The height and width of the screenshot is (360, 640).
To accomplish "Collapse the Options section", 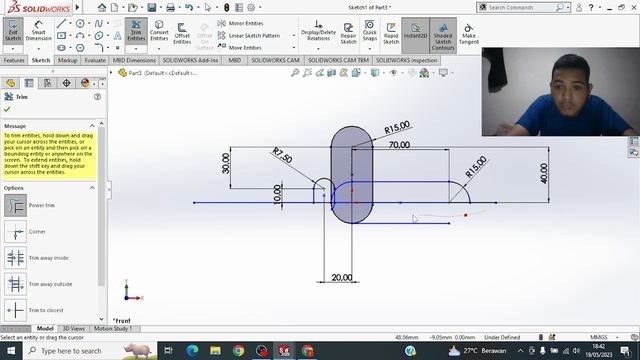I will coord(92,188).
